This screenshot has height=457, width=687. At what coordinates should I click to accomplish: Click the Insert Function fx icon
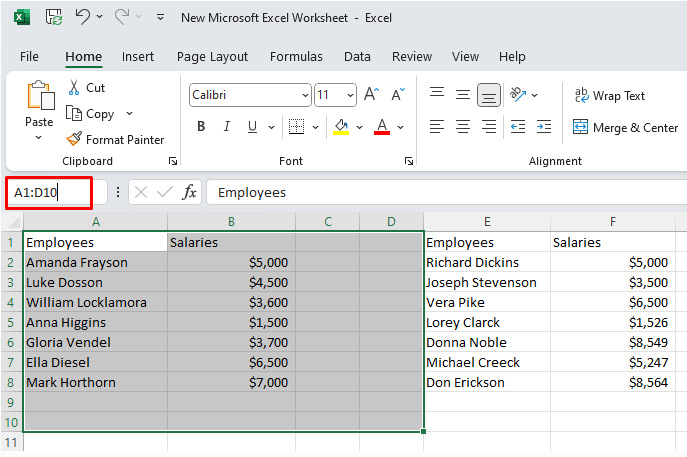[x=189, y=192]
